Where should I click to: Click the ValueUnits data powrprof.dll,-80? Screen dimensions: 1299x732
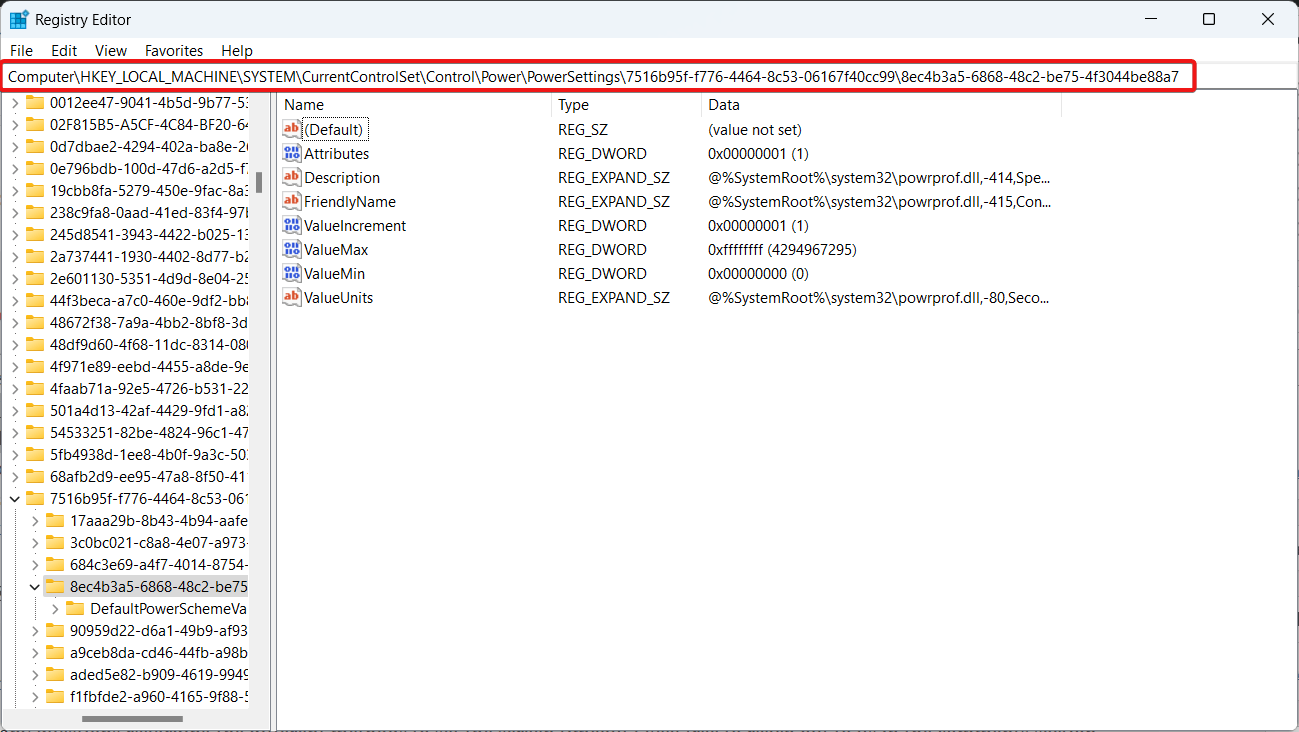tap(879, 297)
